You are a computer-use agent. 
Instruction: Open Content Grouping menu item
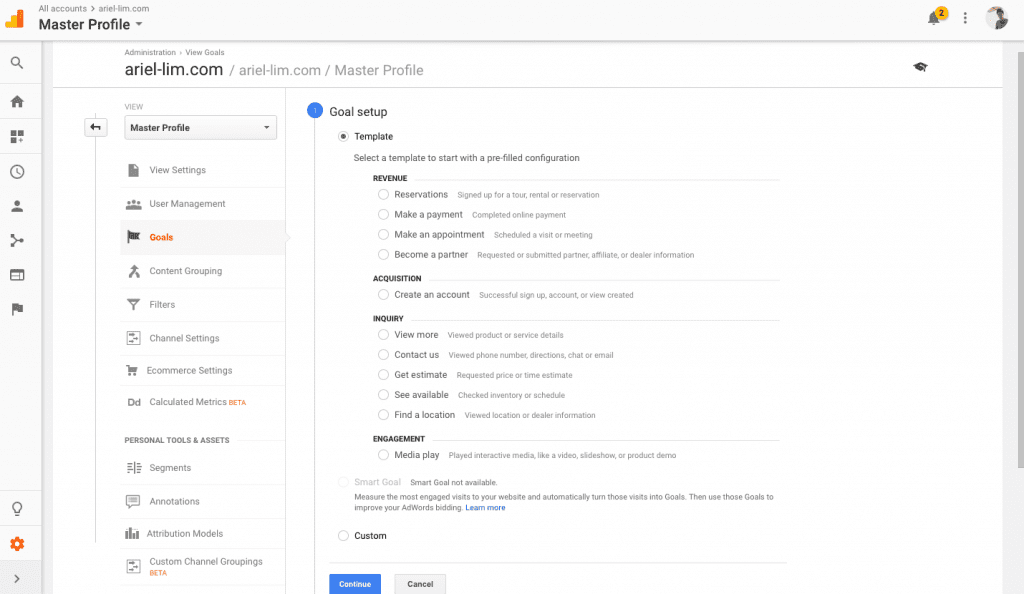pos(202,271)
